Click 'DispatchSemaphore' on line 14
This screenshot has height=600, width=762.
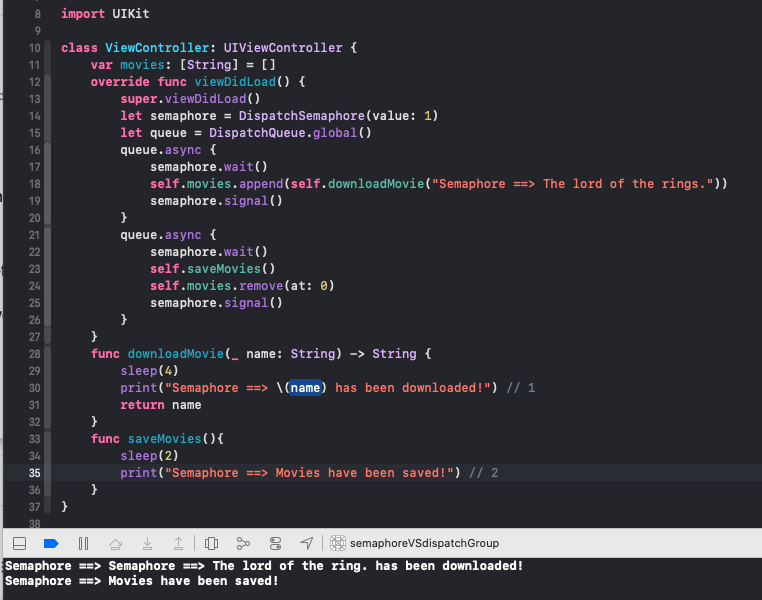click(x=301, y=116)
